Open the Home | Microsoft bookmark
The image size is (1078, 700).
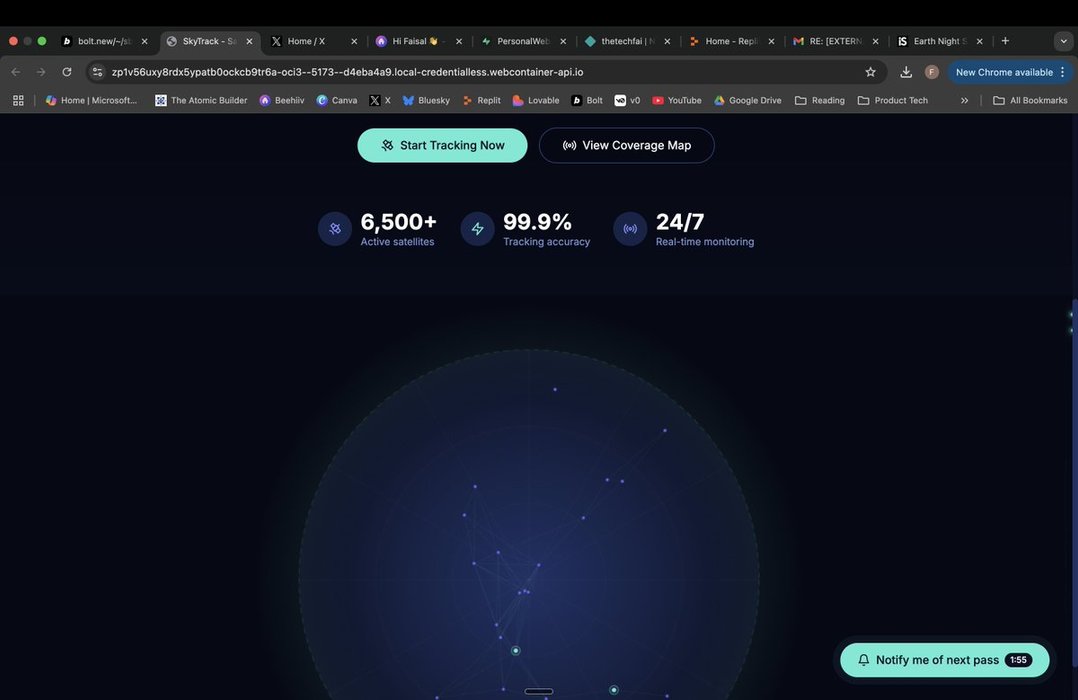coord(91,100)
